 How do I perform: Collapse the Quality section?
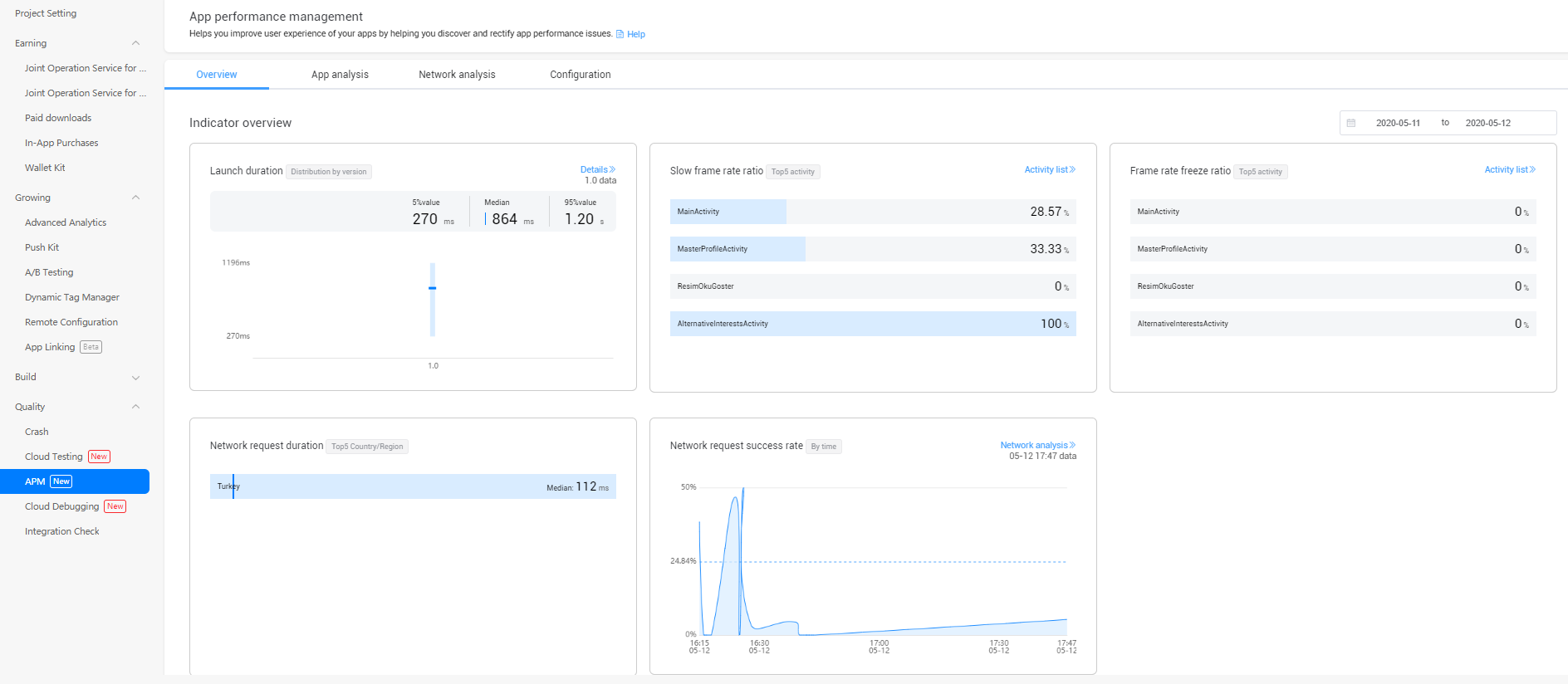click(x=136, y=407)
